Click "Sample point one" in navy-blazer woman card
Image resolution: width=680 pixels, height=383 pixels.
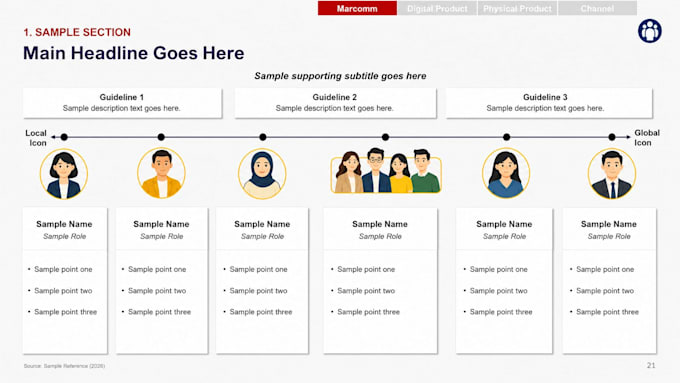(x=63, y=269)
